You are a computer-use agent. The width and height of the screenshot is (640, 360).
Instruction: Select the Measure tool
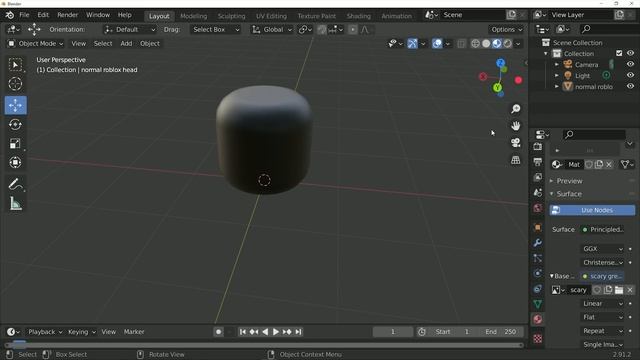click(x=16, y=204)
